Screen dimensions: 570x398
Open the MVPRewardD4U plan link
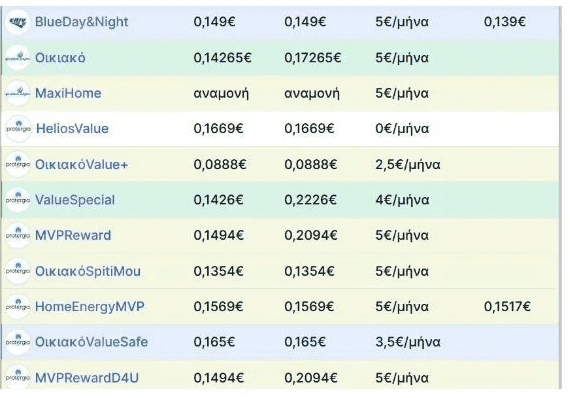click(x=87, y=378)
